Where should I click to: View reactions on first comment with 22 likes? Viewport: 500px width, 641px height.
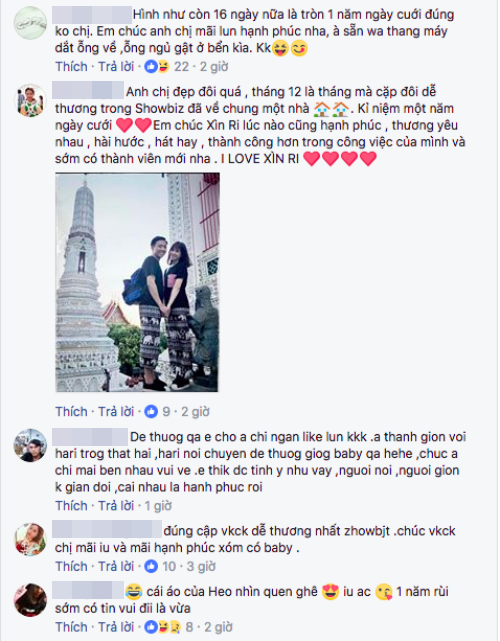pyautogui.click(x=167, y=66)
